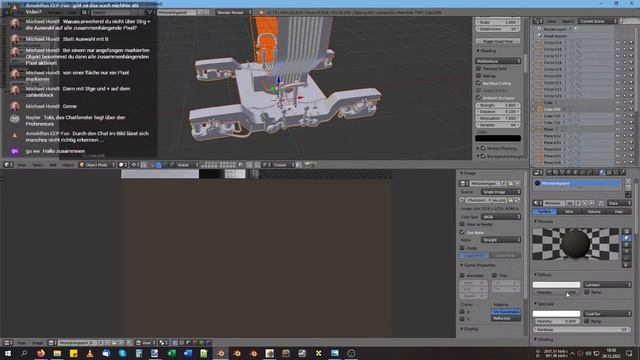Image resolution: width=640 pixels, height=360 pixels.
Task: Enable the Matcap checkbox
Action: (479, 76)
